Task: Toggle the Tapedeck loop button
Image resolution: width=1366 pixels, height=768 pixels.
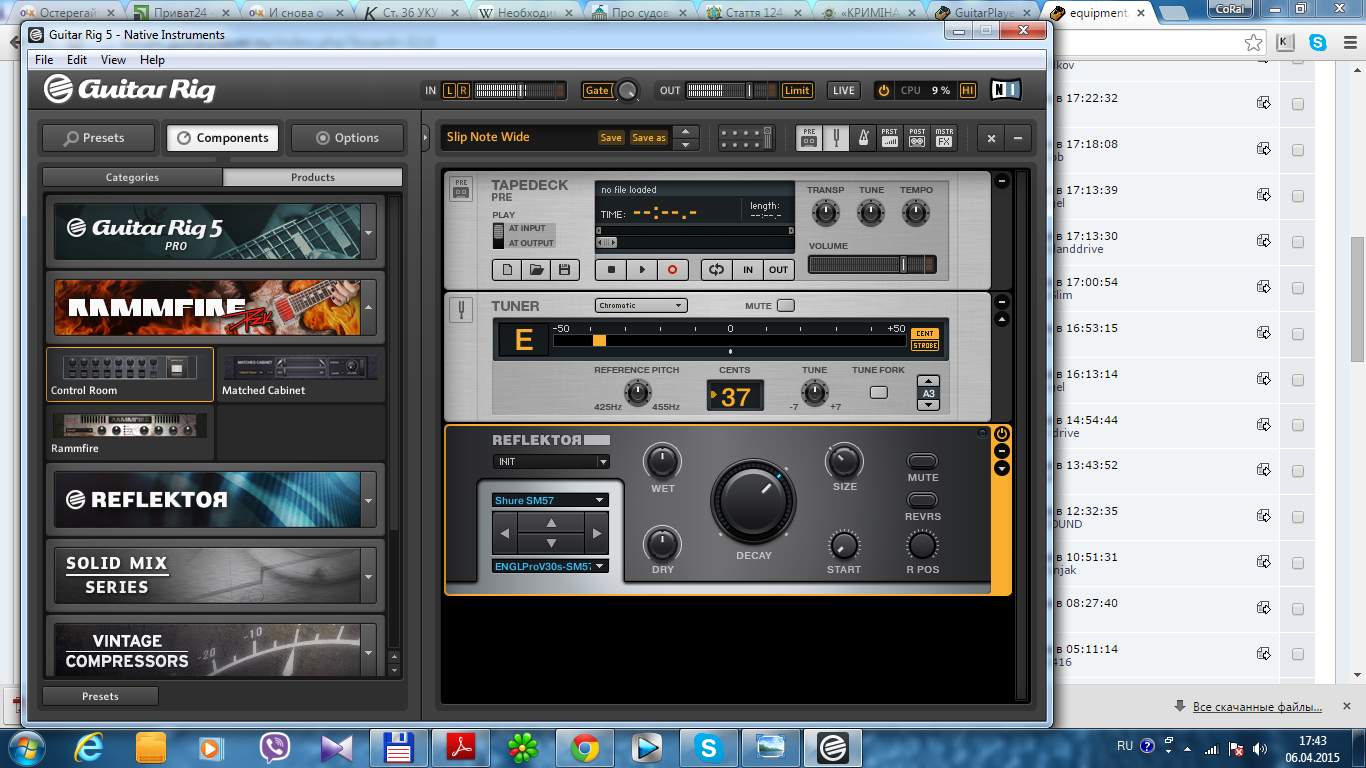Action: [x=716, y=270]
